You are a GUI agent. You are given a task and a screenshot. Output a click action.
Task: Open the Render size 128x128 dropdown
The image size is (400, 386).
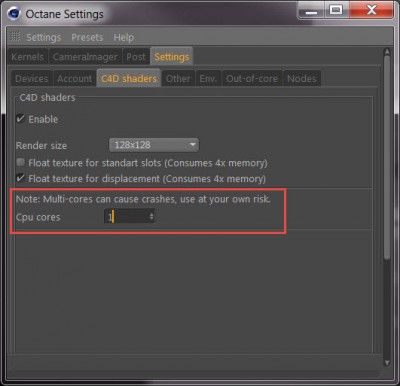[154, 145]
